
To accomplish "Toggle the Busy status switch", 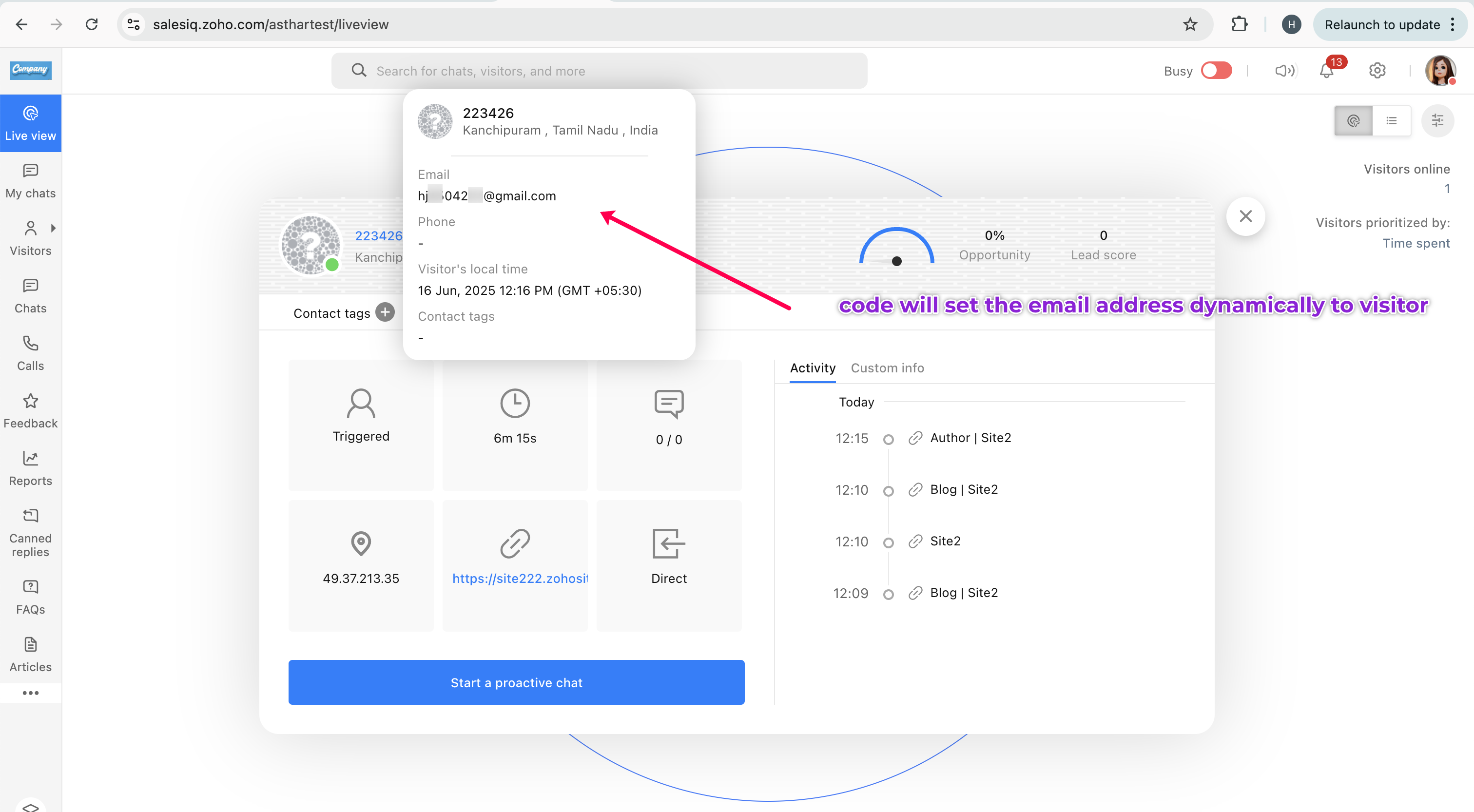I will click(x=1216, y=71).
